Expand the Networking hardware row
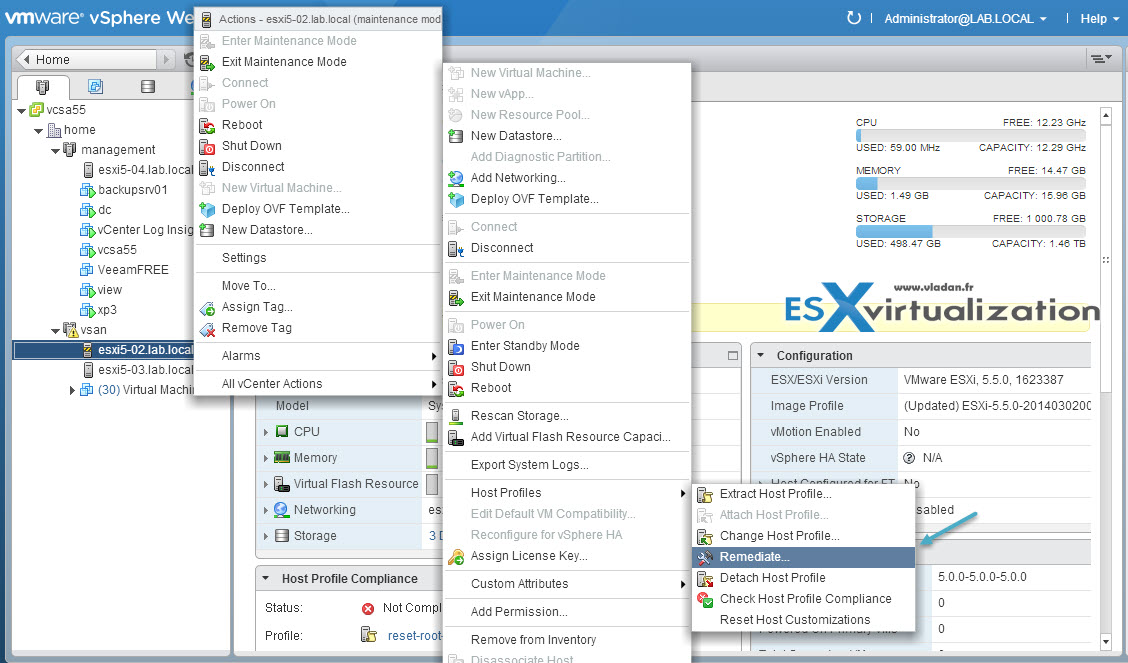 click(x=266, y=510)
